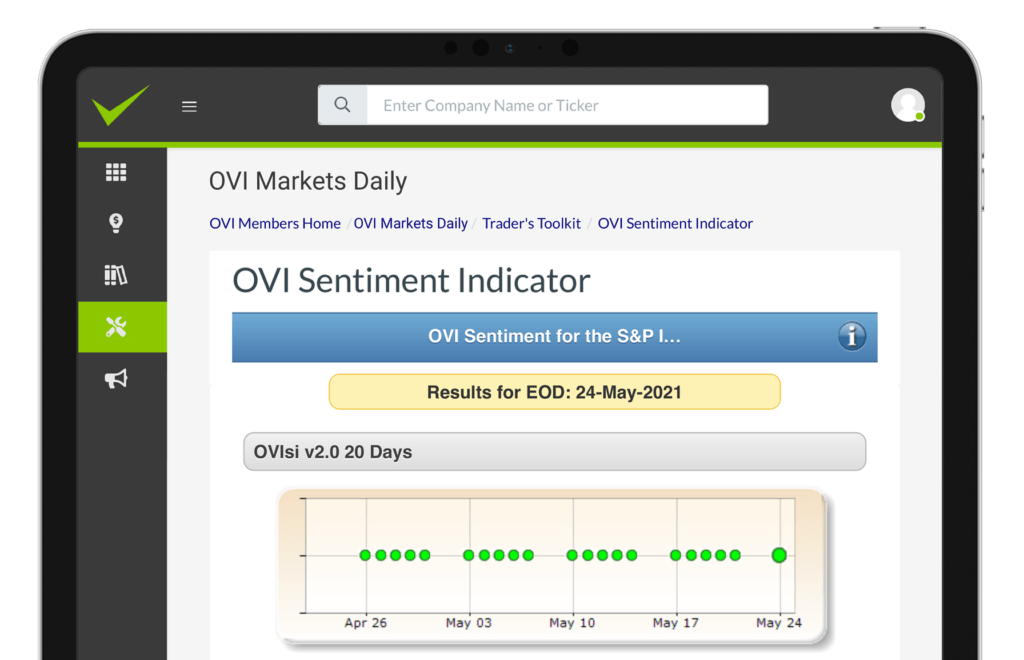The width and height of the screenshot is (1024, 660).
Task: Click the OVI Sentiment for the S&P banner
Action: tap(554, 337)
